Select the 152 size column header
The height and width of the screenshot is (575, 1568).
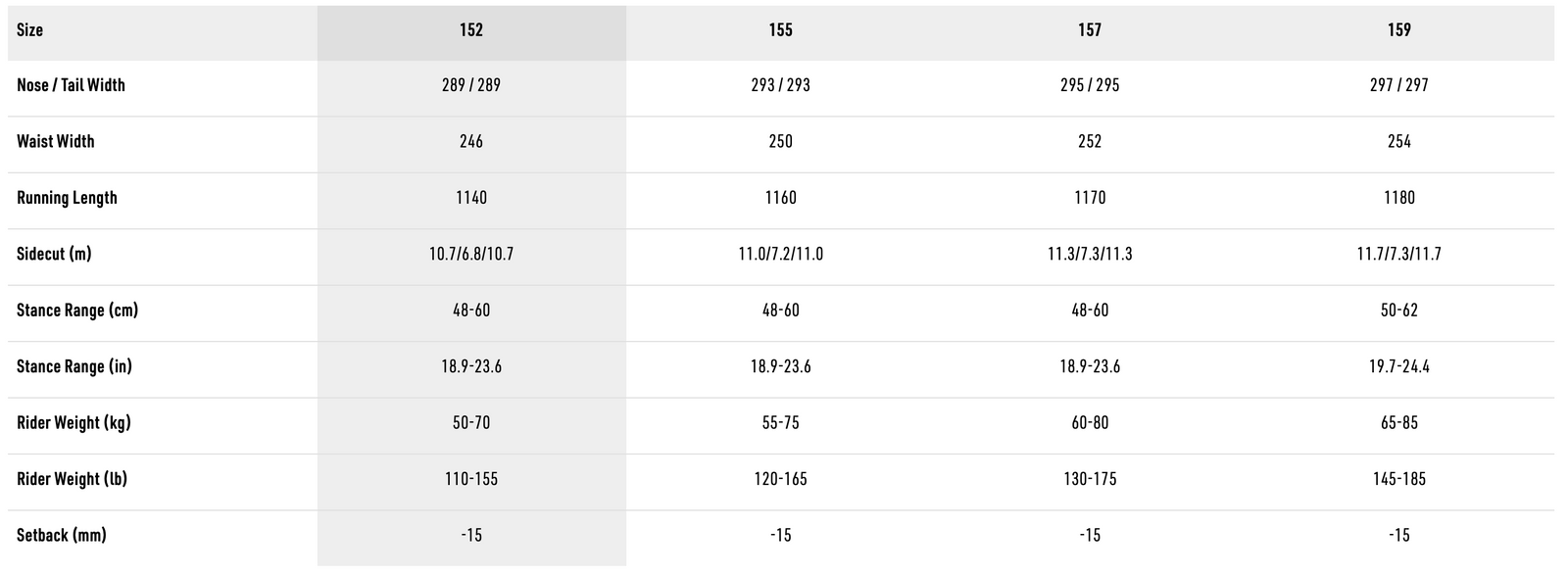click(471, 30)
